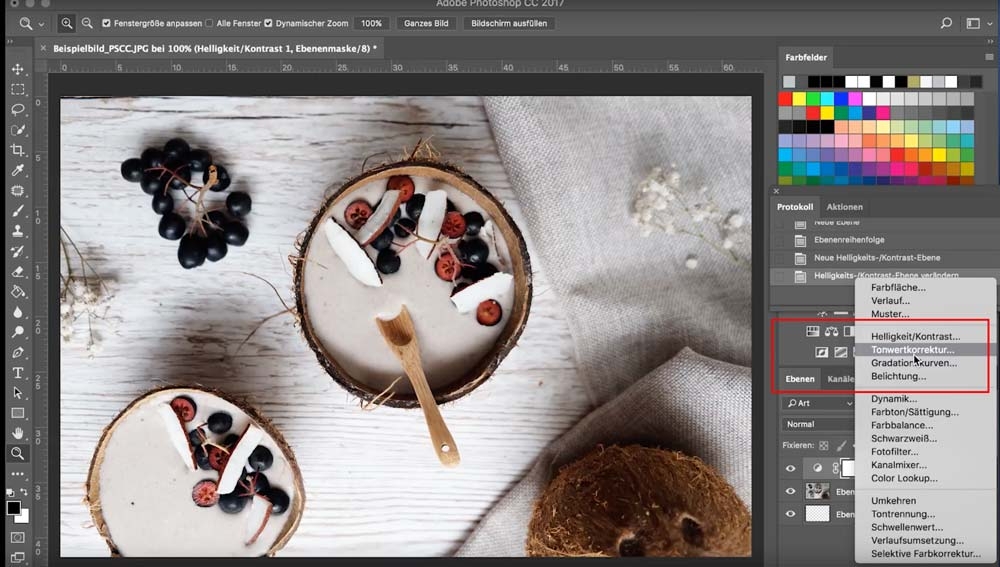Open the Art layer filter dropdown
The height and width of the screenshot is (567, 1000).
click(x=818, y=403)
